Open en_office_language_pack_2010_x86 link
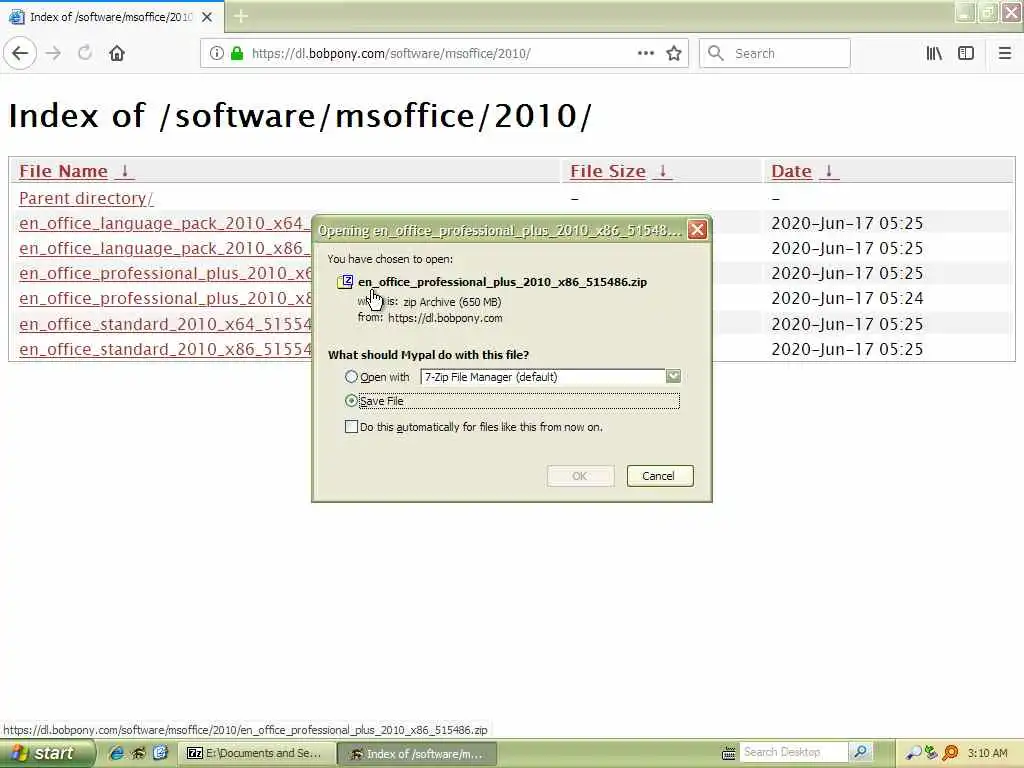 point(165,248)
